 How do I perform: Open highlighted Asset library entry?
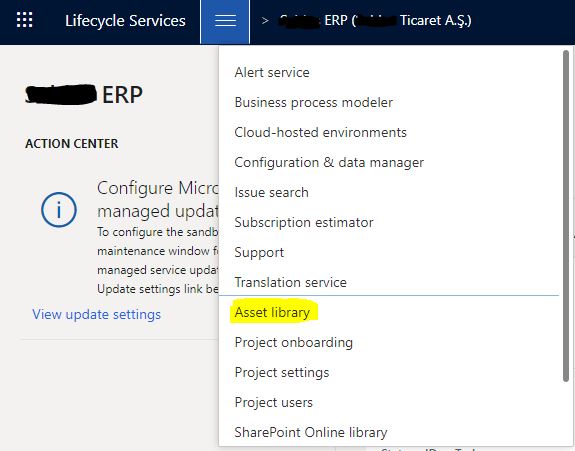[272, 312]
